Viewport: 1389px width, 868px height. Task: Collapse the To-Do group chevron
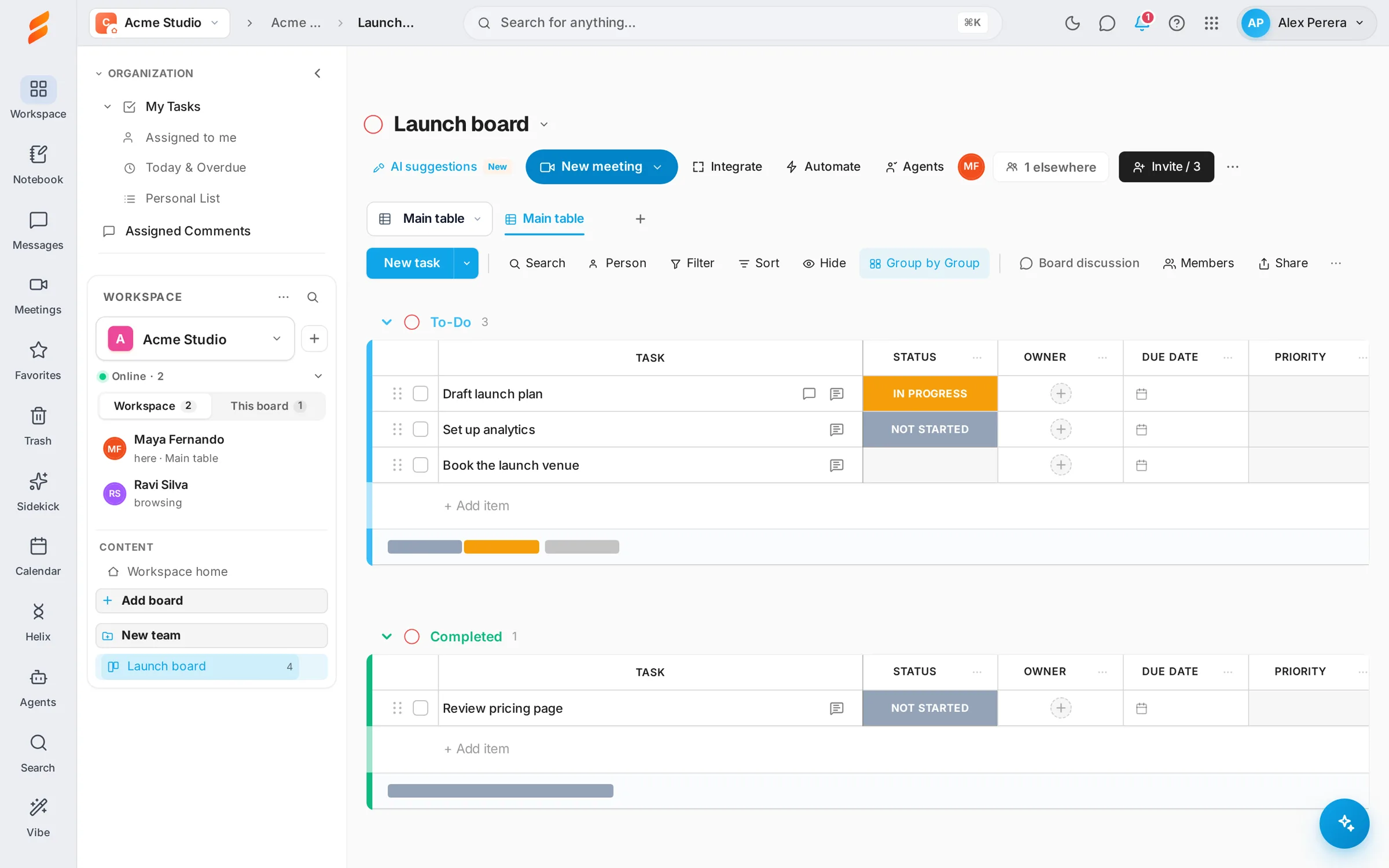(387, 322)
